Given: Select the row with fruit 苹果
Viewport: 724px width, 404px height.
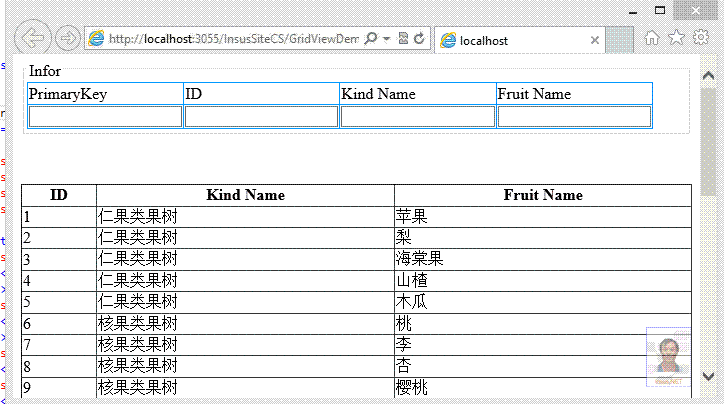Looking at the screenshot, I should [x=356, y=217].
